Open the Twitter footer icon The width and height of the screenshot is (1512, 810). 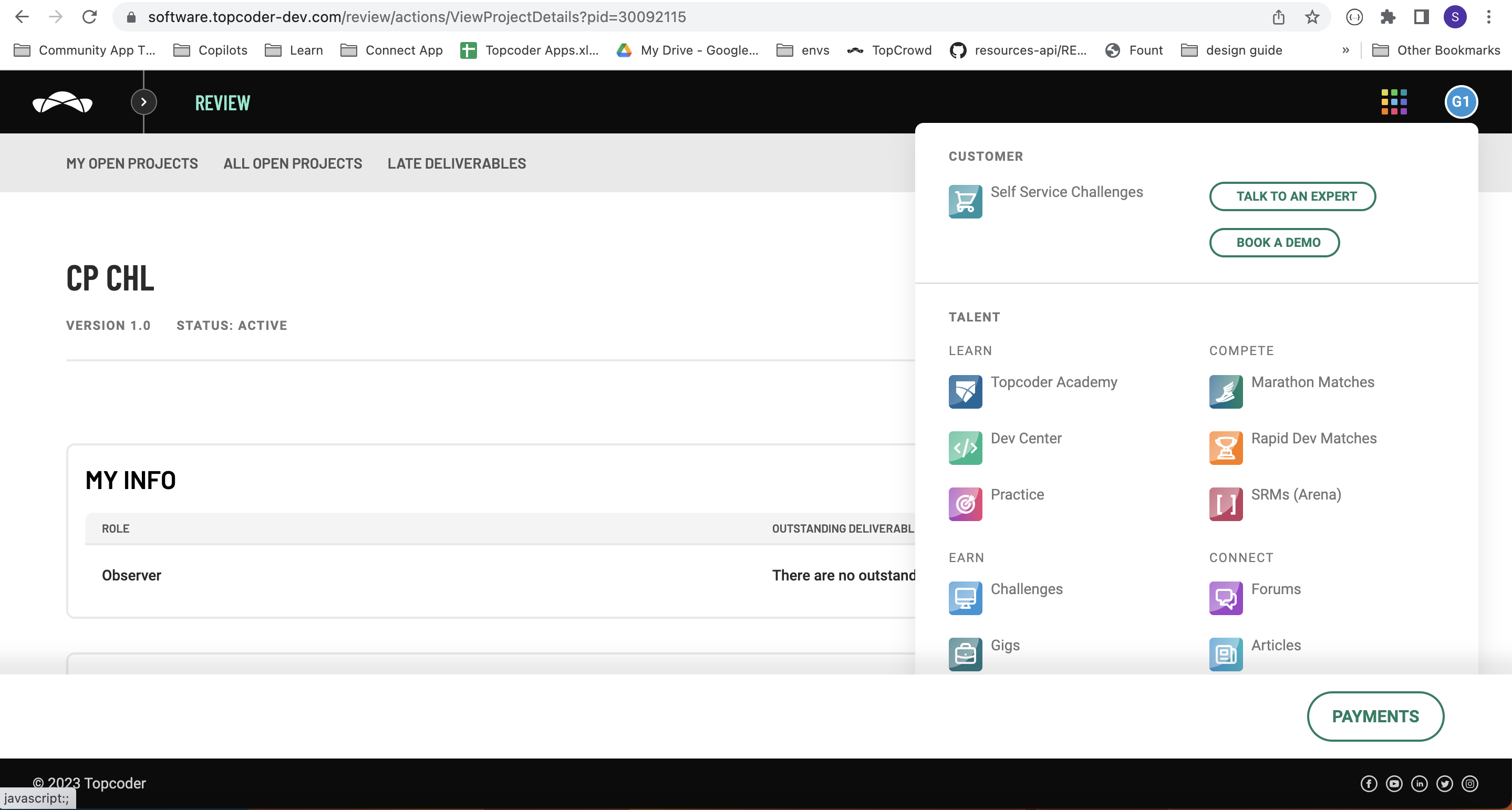[x=1445, y=784]
